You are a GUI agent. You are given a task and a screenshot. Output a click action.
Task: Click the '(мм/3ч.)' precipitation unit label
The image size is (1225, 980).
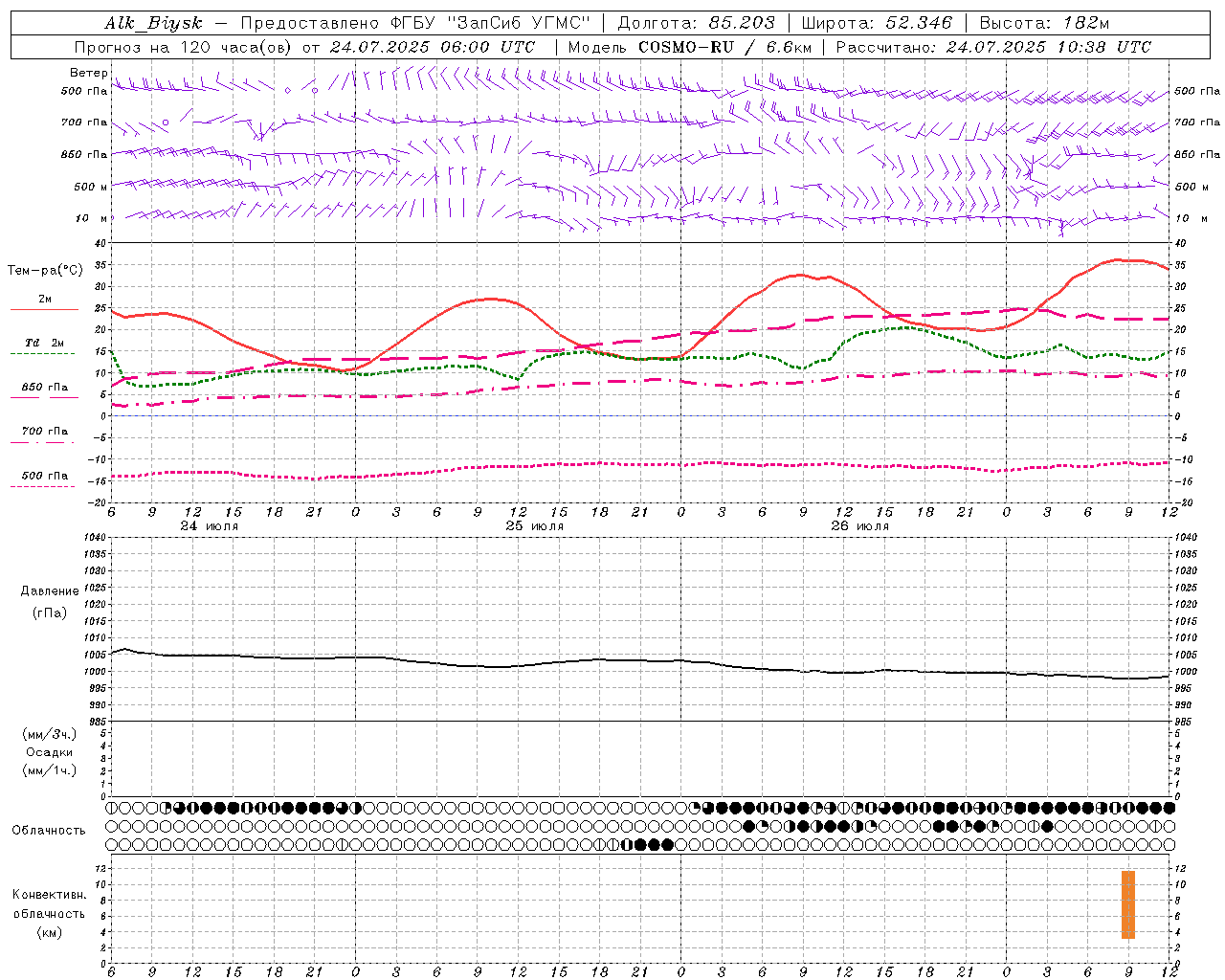point(50,734)
